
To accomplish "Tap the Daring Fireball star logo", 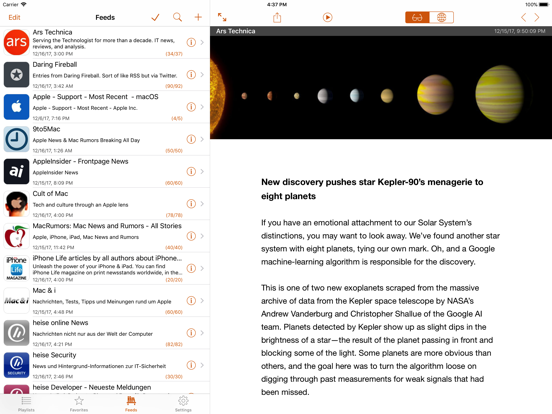I will click(17, 75).
